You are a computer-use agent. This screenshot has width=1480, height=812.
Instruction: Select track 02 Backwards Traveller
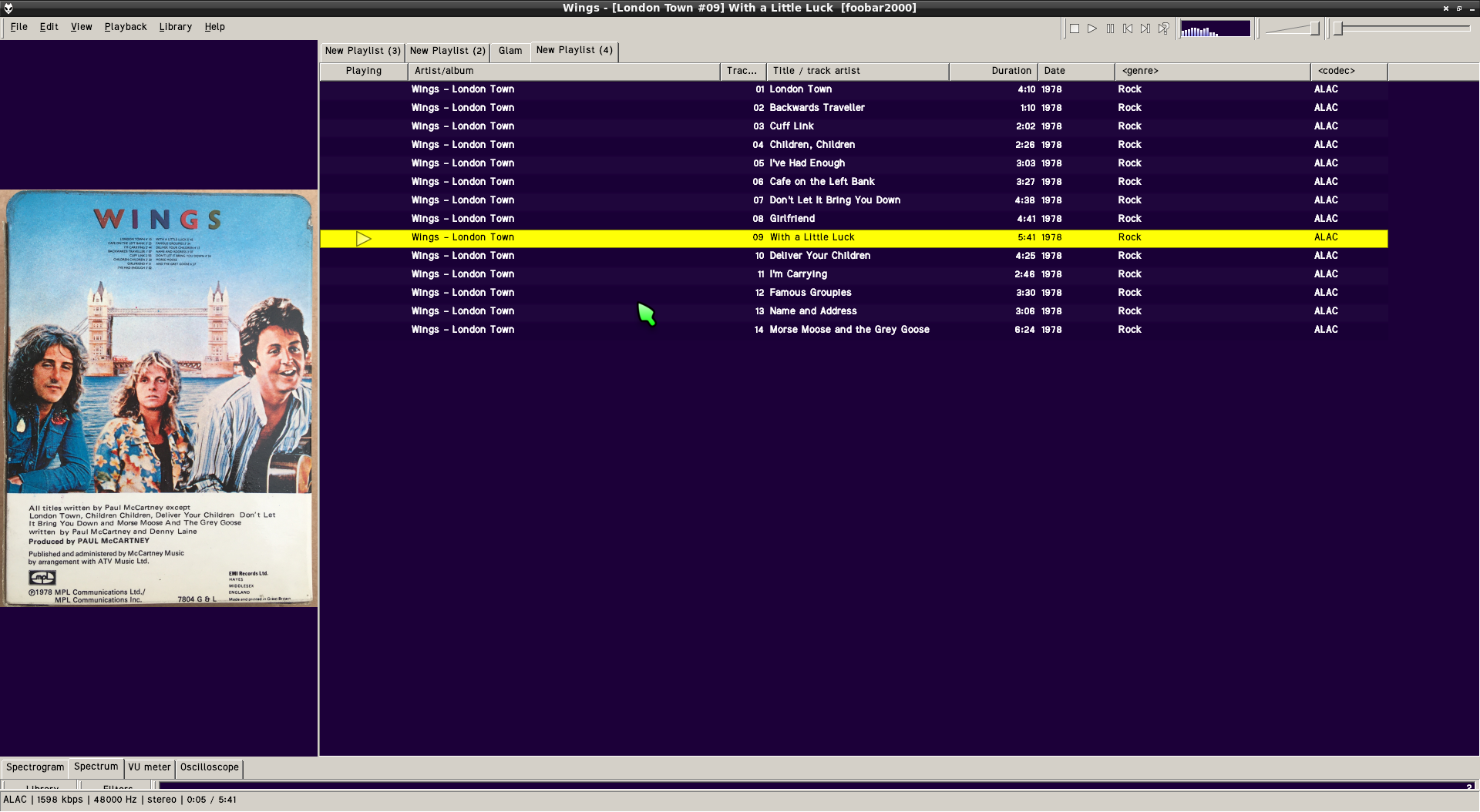[x=854, y=108]
